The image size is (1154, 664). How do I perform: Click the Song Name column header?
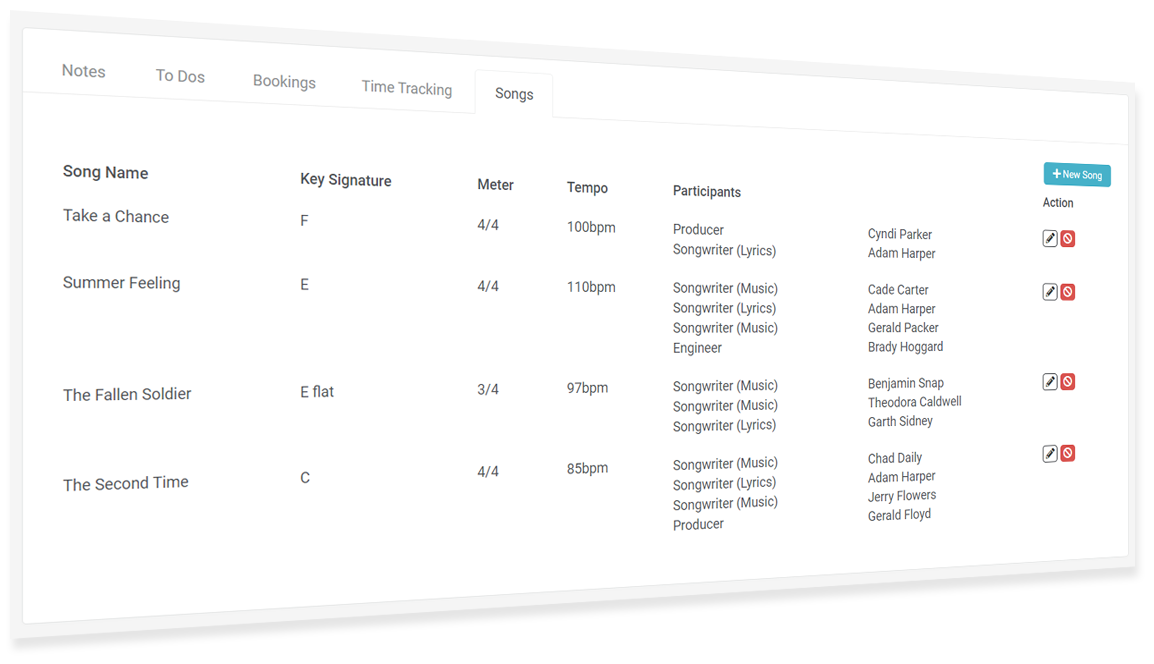pyautogui.click(x=105, y=173)
